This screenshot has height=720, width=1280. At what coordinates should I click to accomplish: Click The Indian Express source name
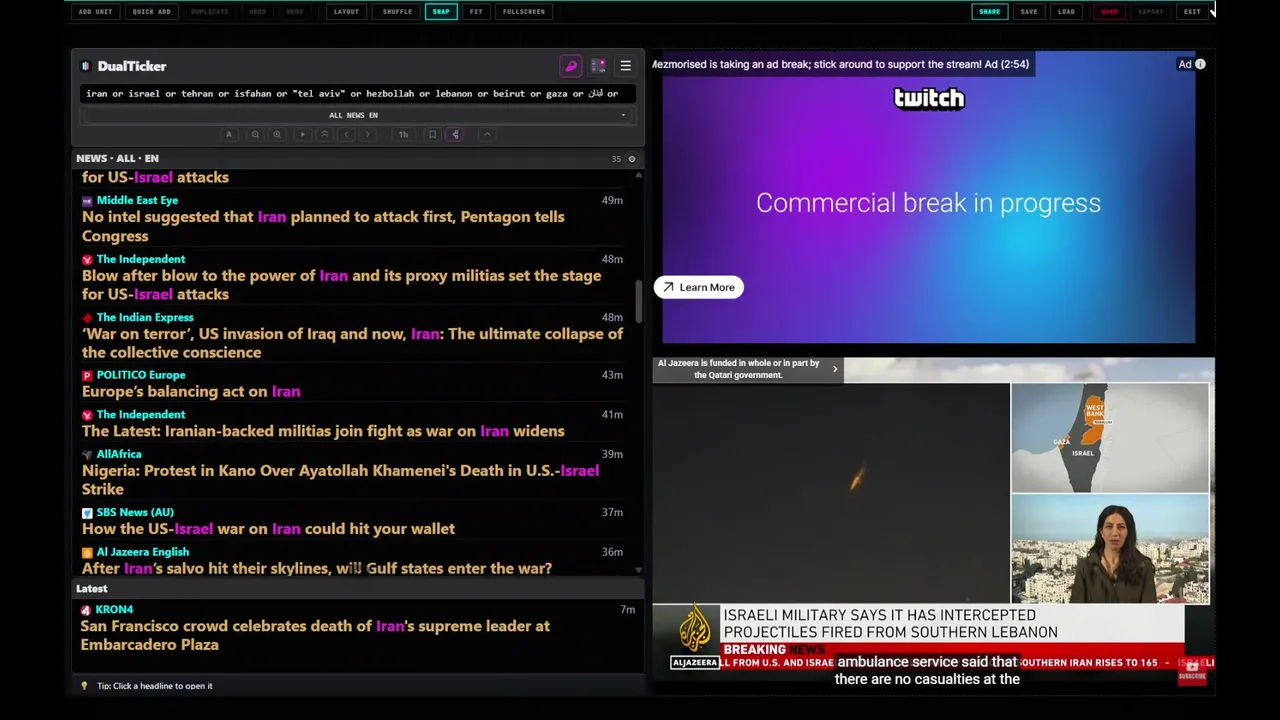click(x=145, y=317)
